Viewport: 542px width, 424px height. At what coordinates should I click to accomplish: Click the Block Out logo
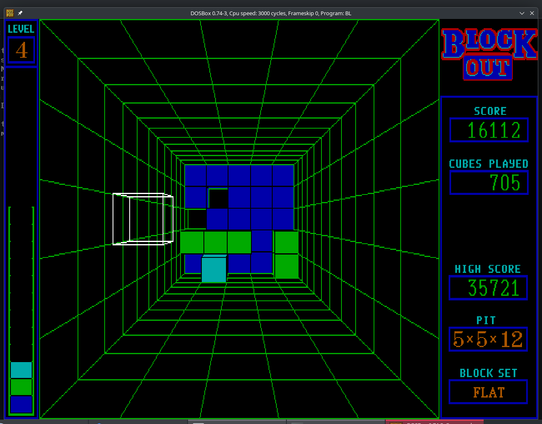(x=489, y=54)
